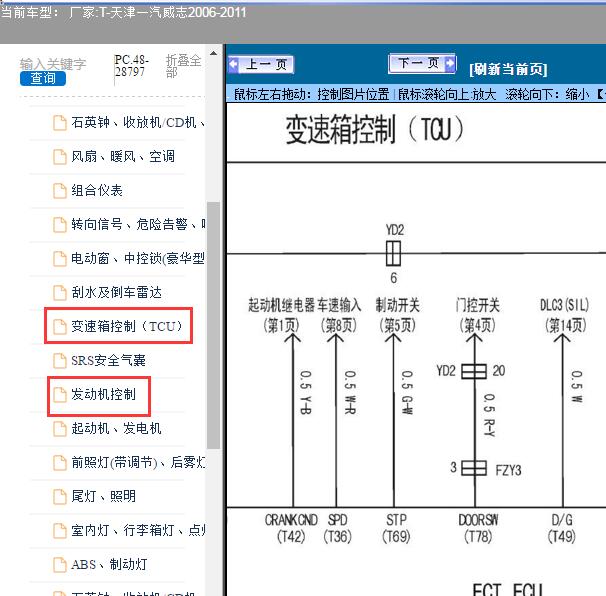Image resolution: width=606 pixels, height=596 pixels.
Task: Click document icon beside 风扇、暖风、空调
Action: (x=60, y=157)
